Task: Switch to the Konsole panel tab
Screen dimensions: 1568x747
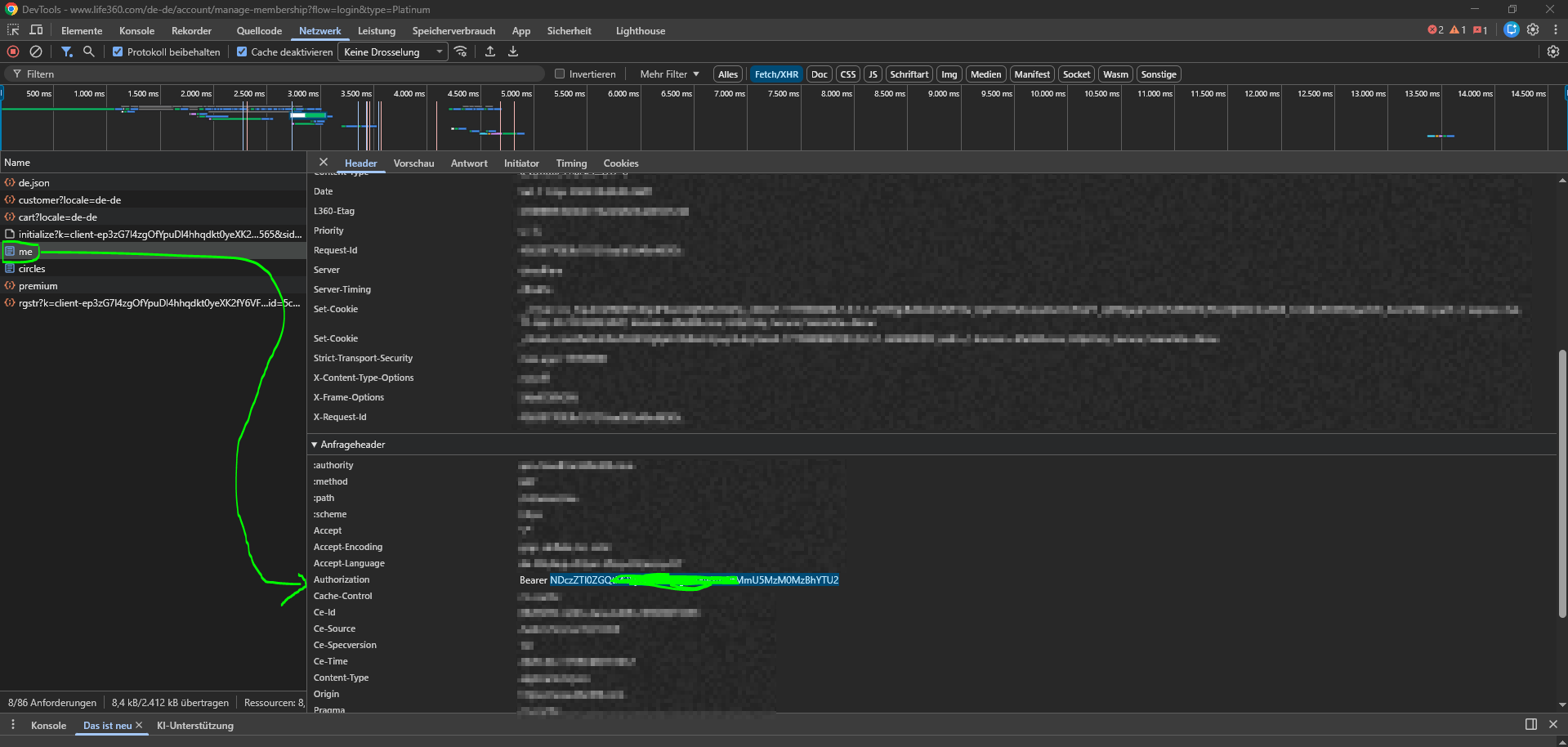Action: tap(136, 30)
